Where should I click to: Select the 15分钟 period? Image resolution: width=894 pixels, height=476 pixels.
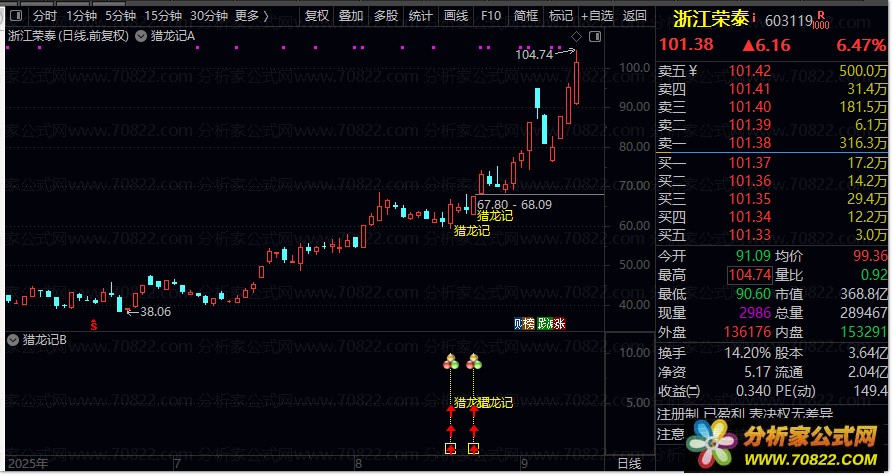coord(163,15)
